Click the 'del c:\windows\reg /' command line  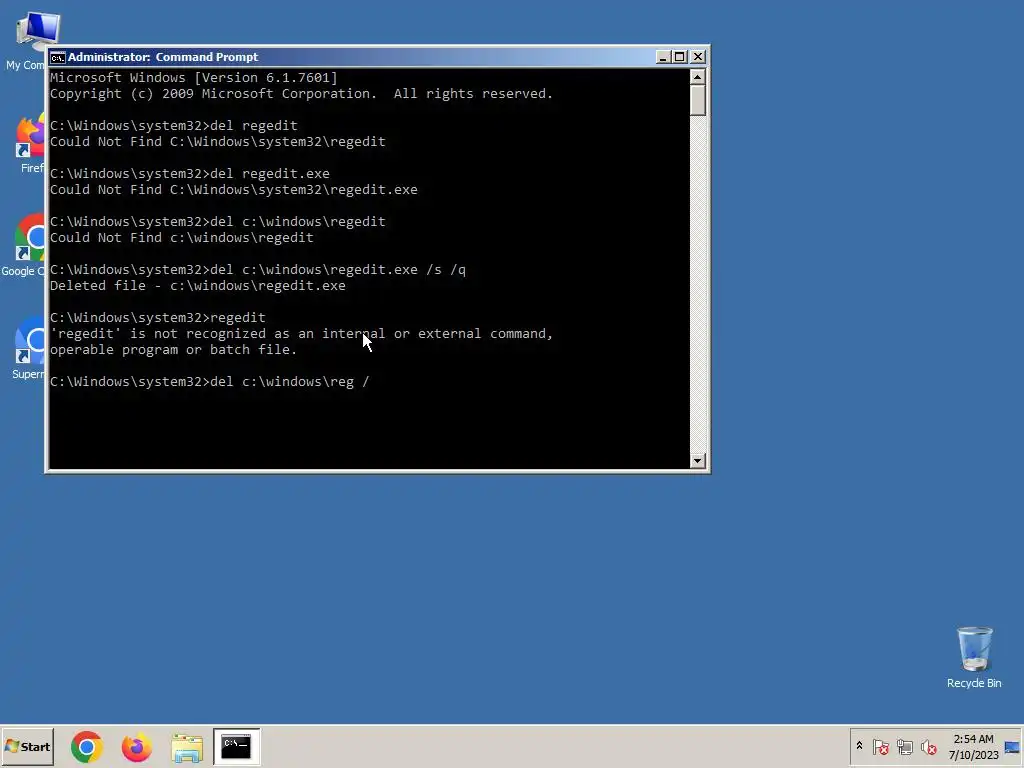(210, 382)
